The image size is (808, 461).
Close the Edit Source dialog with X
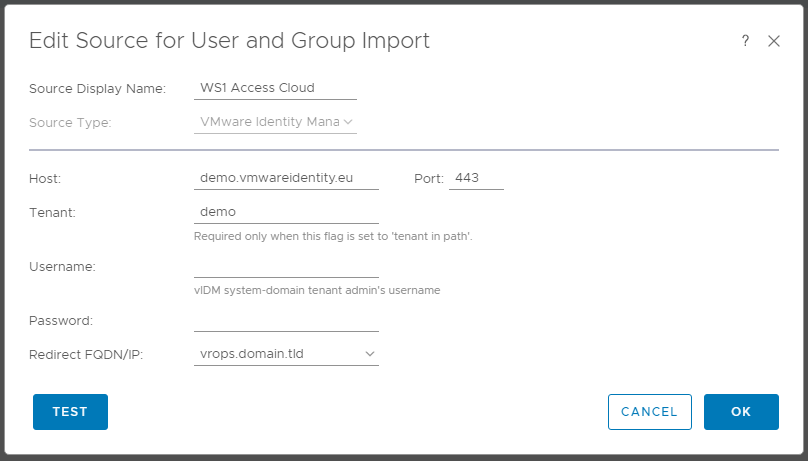click(773, 41)
